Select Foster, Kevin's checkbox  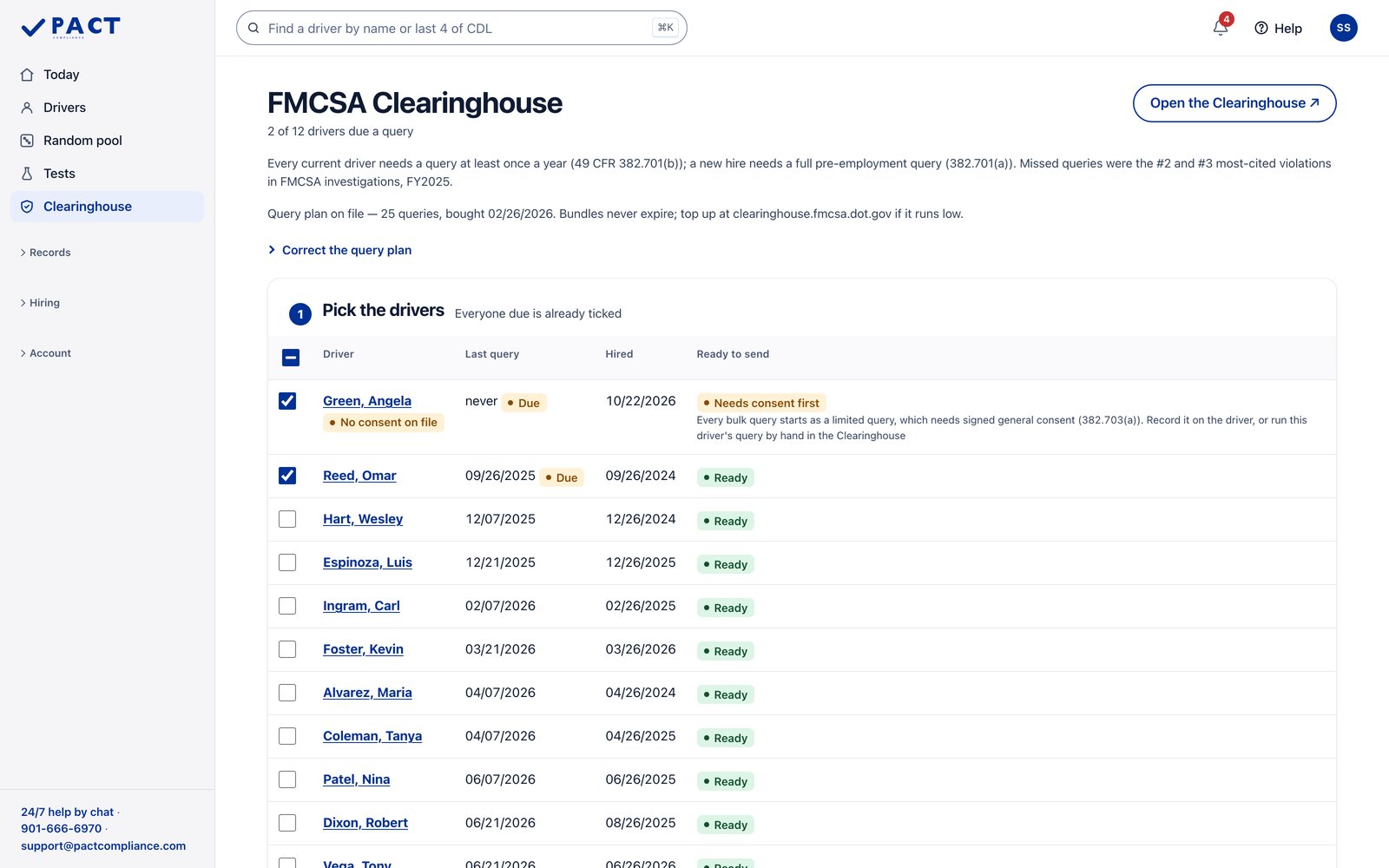point(287,649)
